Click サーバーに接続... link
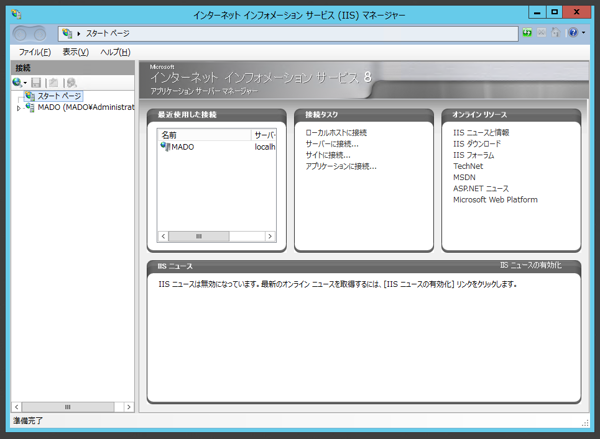600x439 pixels. click(x=332, y=144)
